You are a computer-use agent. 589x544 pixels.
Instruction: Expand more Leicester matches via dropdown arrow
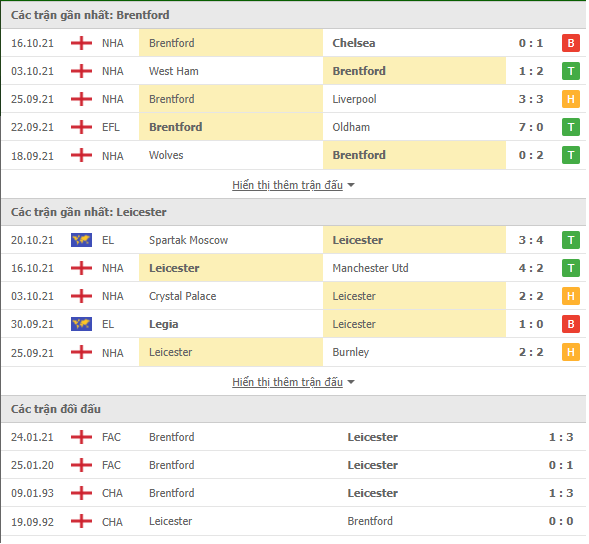point(351,382)
